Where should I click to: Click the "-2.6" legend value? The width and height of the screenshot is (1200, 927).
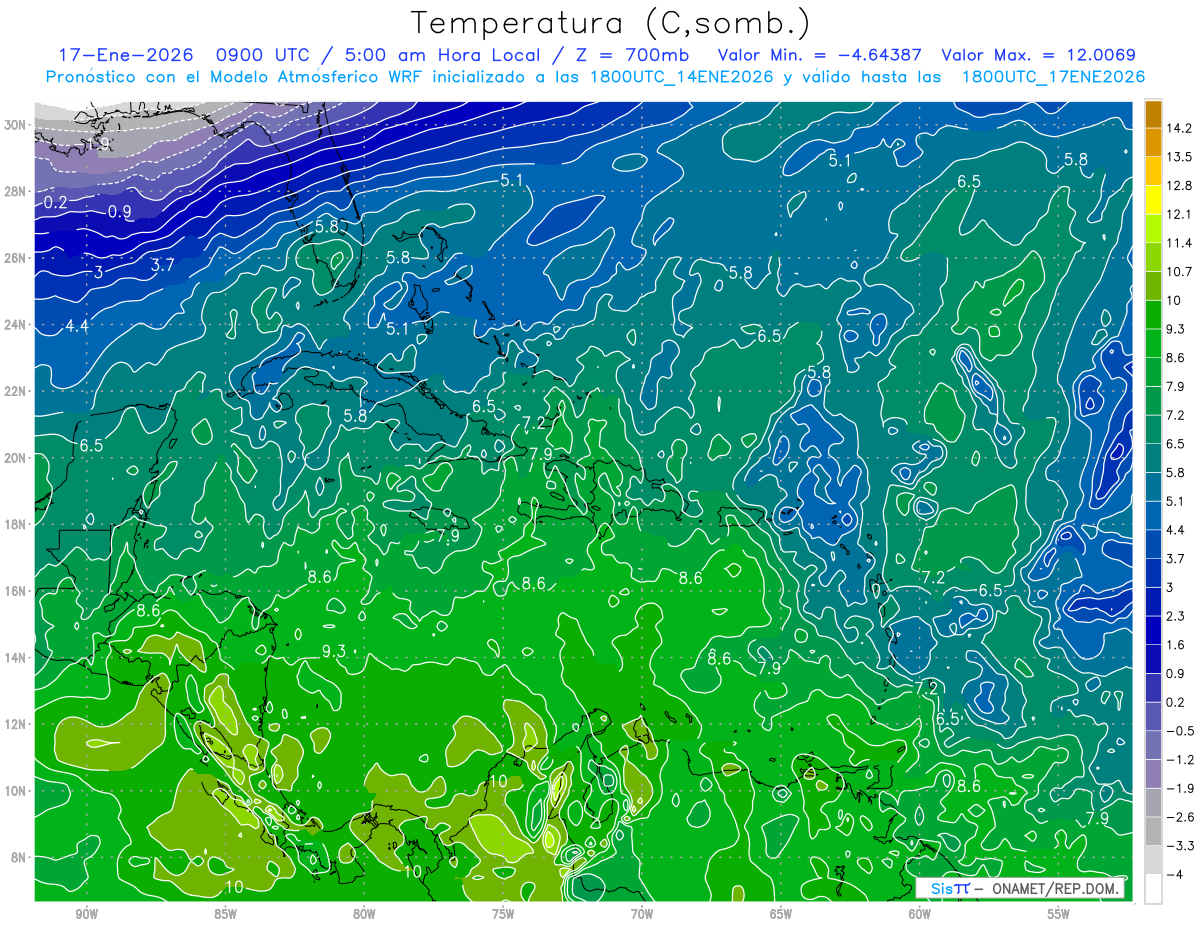click(1178, 817)
